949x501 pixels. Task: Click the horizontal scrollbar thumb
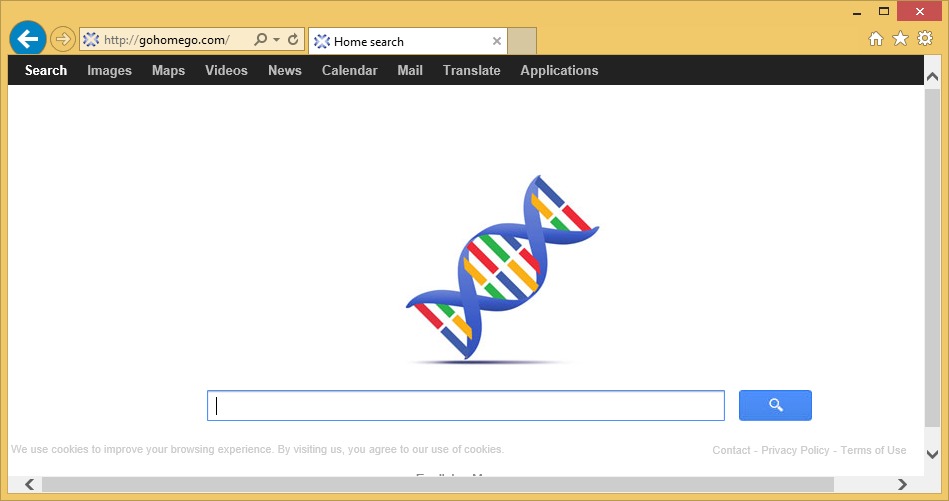tap(438, 484)
